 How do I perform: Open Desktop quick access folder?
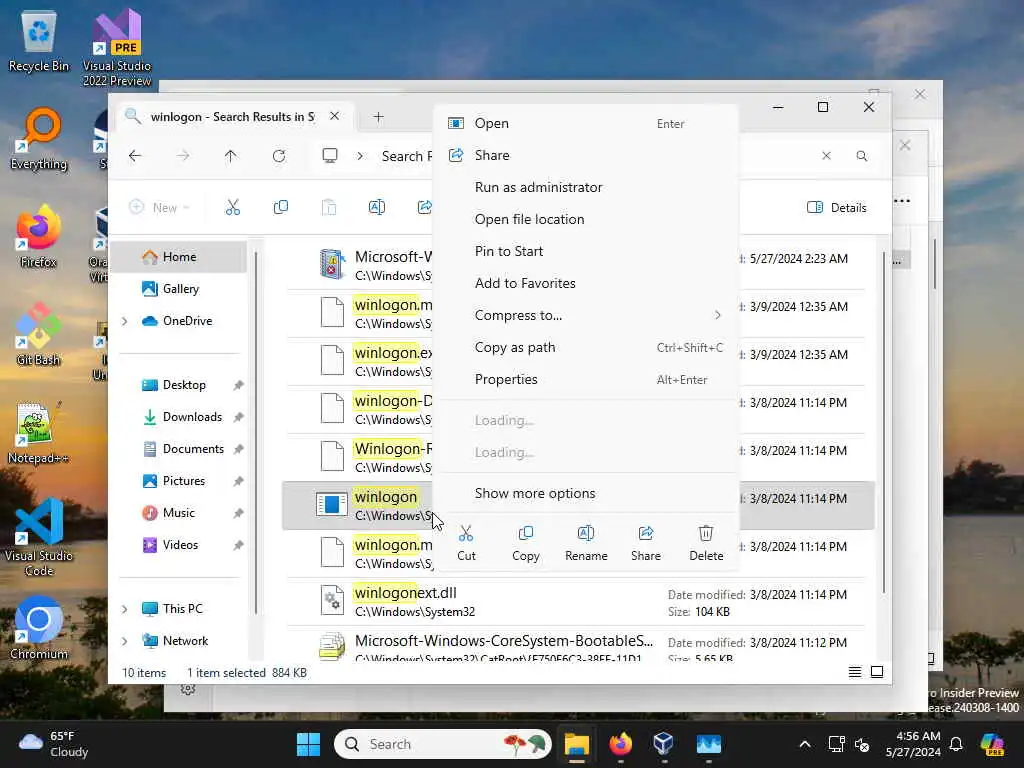184,385
